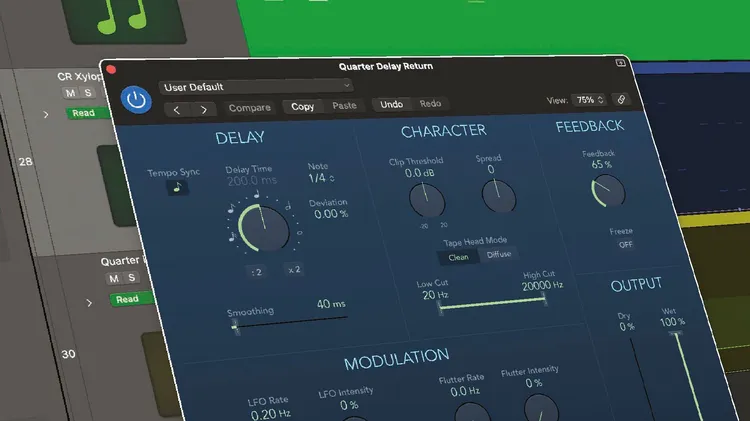750x421 pixels.
Task: Click the Delay Time 200.0 ms value
Action: 252,181
